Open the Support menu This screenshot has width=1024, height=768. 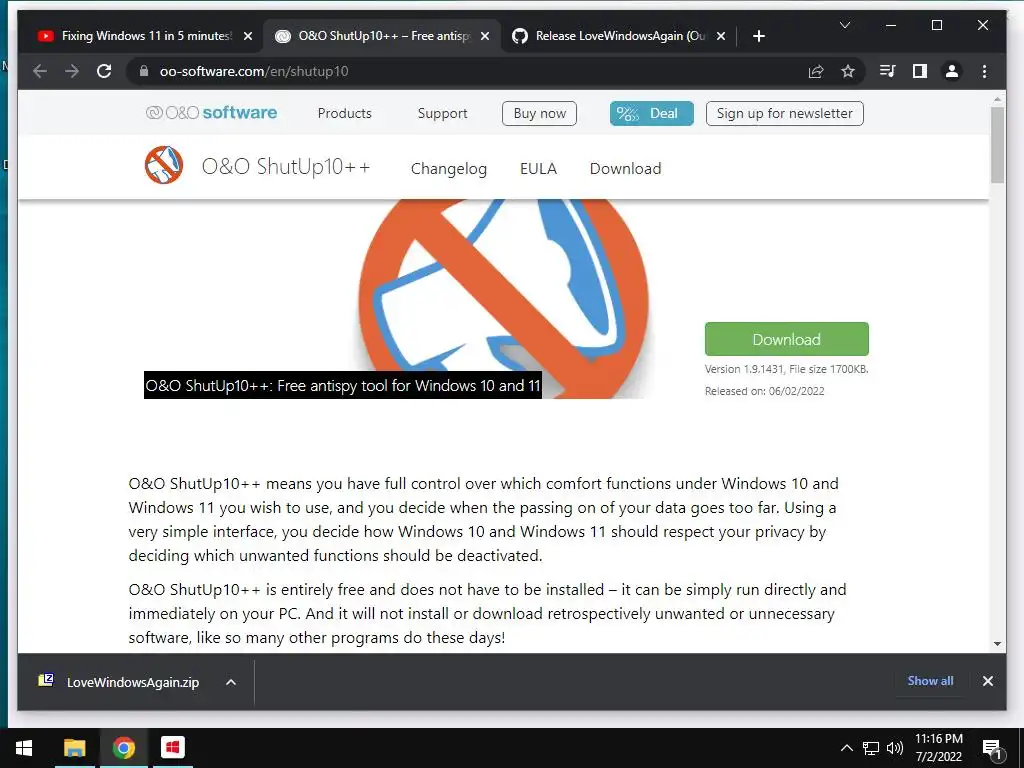(442, 114)
